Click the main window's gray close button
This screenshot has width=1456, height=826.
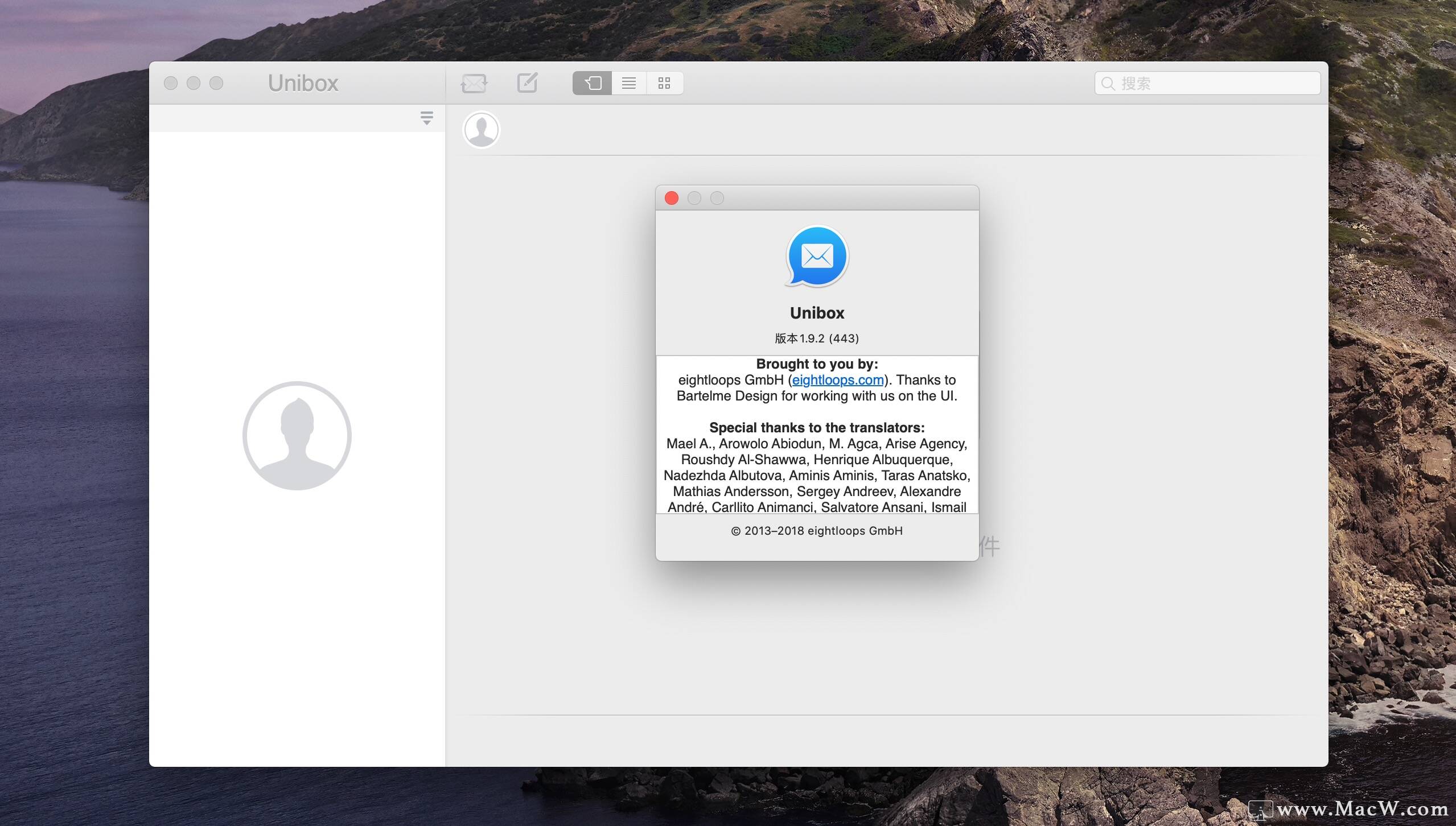tap(171, 83)
